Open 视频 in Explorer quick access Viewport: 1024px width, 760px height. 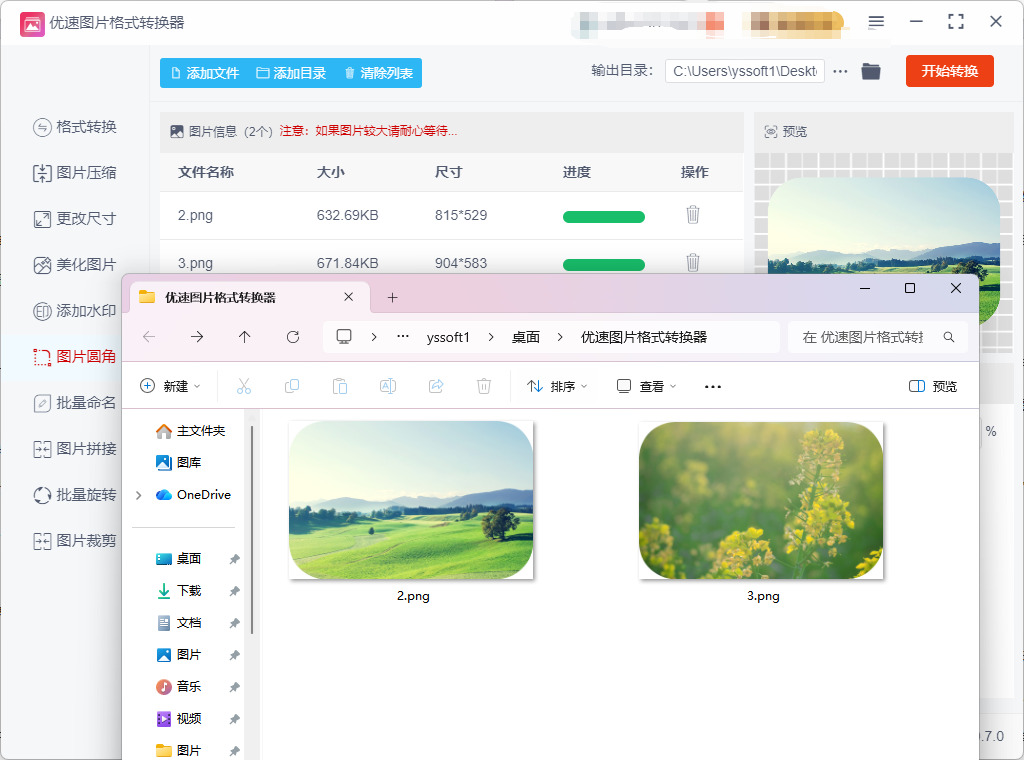[x=179, y=719]
